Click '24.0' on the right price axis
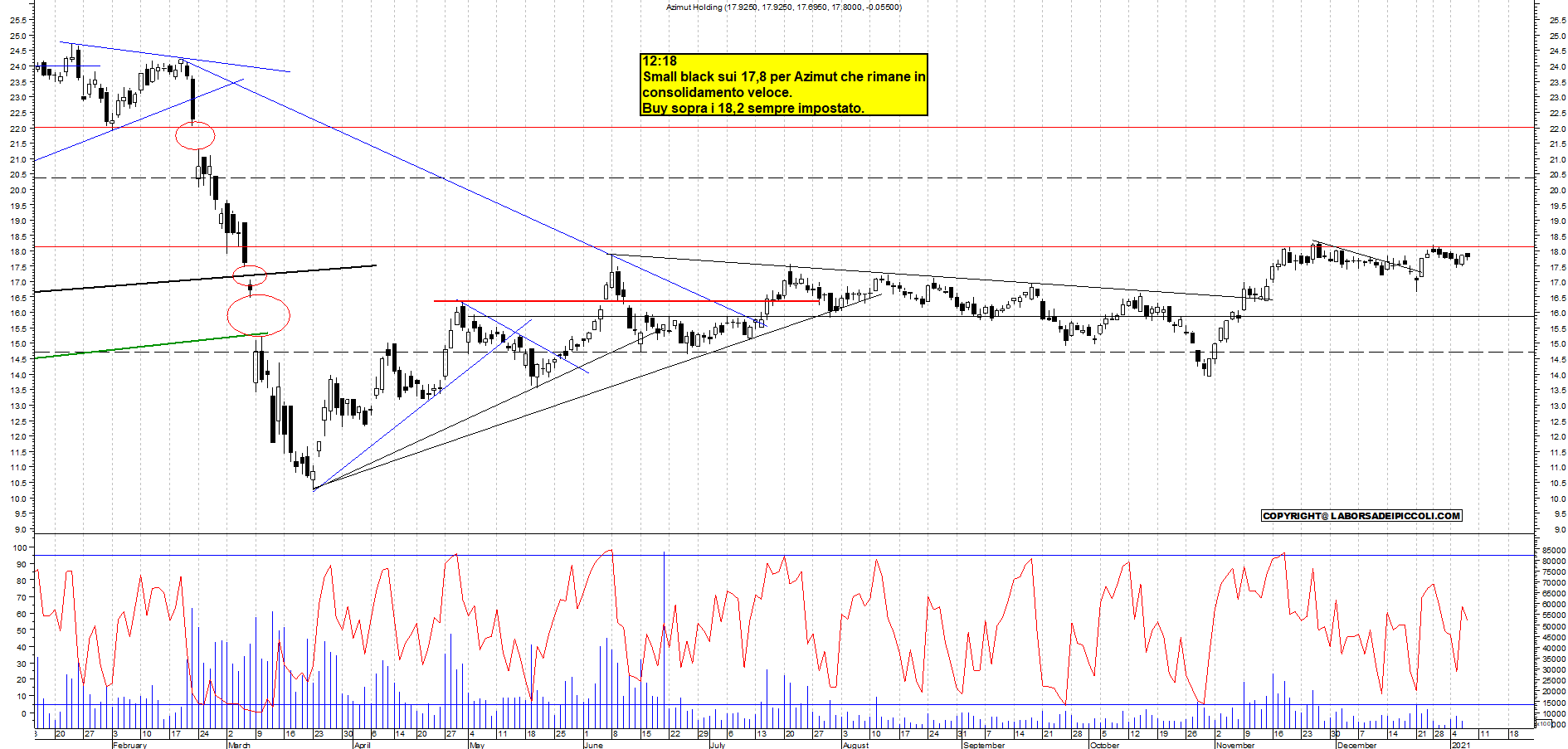Screen dimensions: 1568x749 (x=1556, y=67)
